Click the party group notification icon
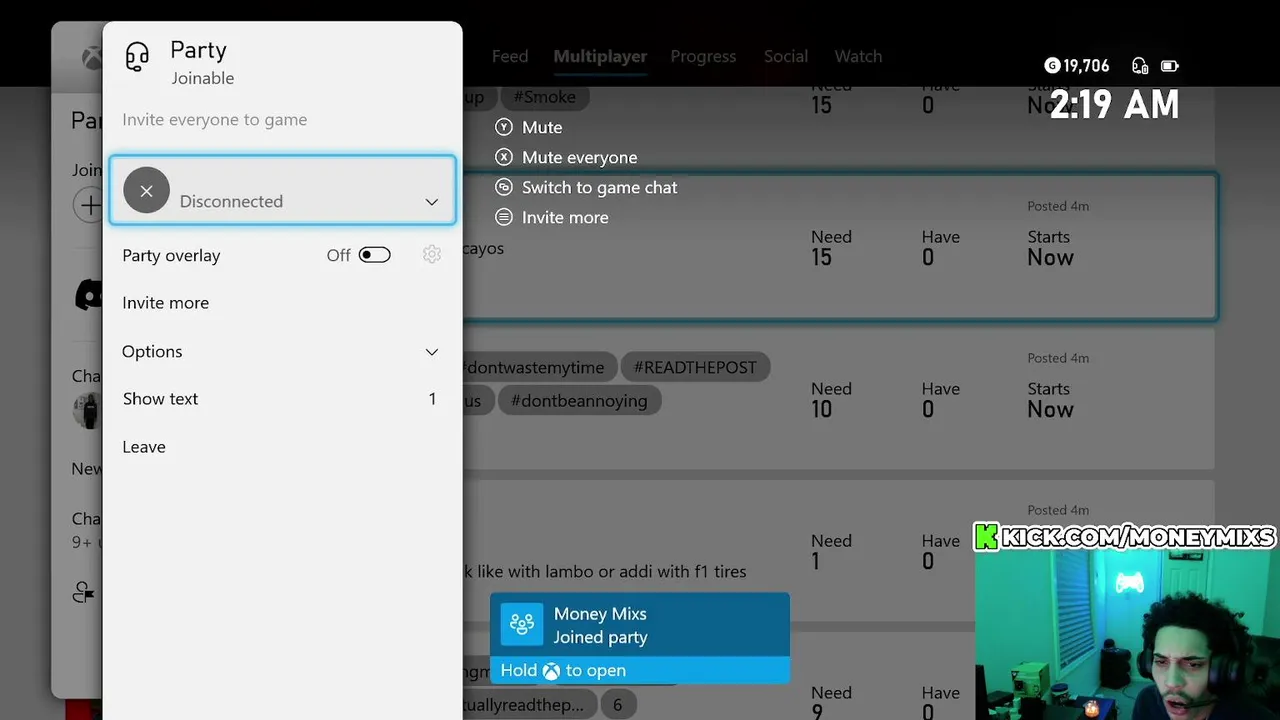This screenshot has width=1280, height=720. [x=522, y=625]
